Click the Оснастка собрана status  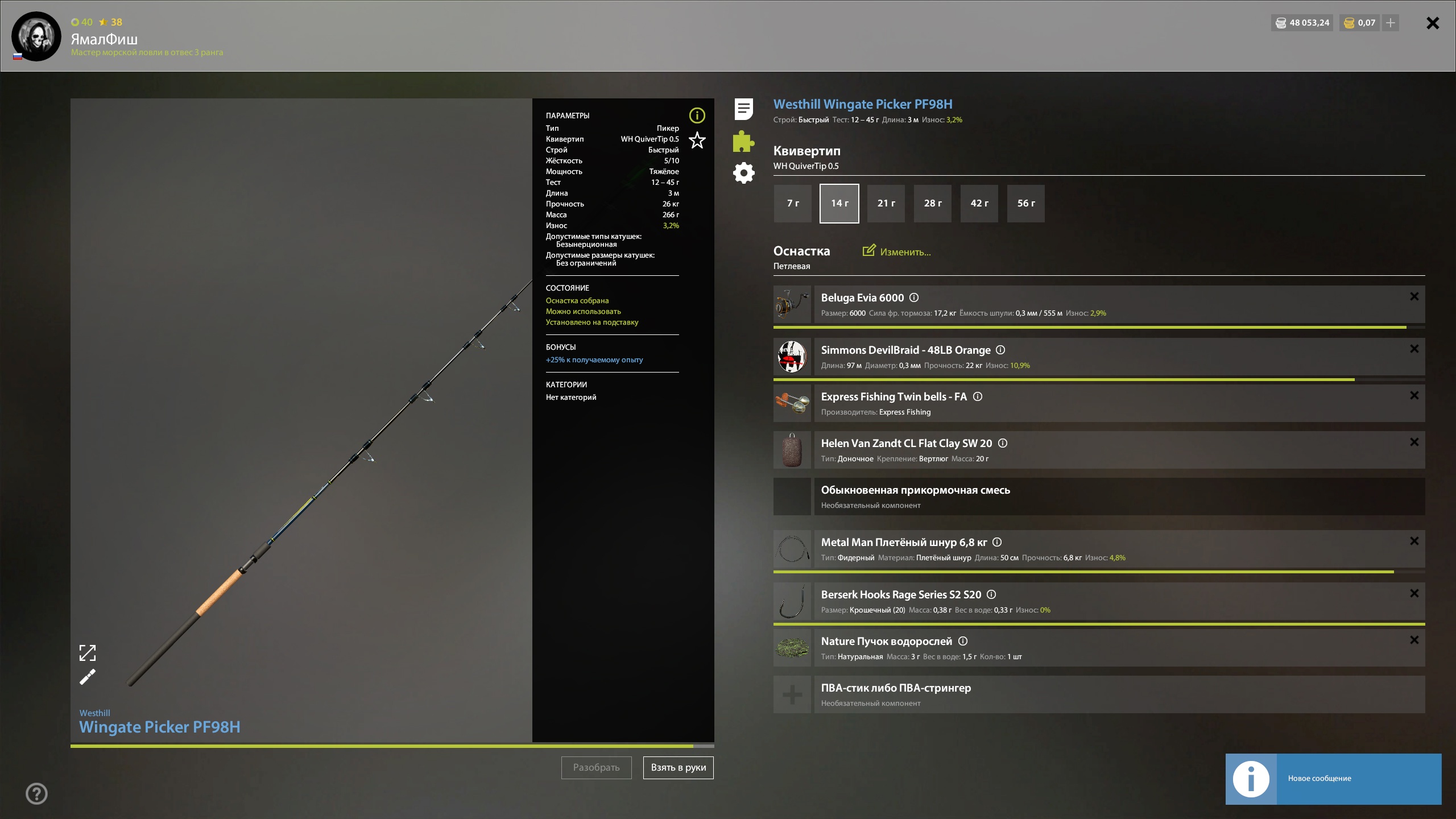click(x=577, y=301)
